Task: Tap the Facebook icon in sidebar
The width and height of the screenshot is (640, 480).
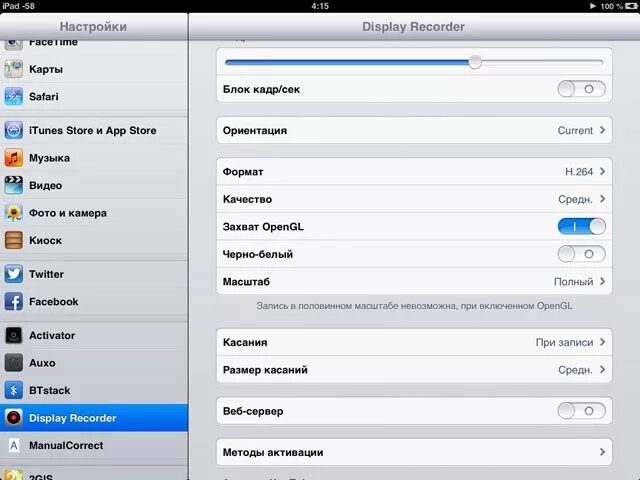Action: (x=13, y=302)
